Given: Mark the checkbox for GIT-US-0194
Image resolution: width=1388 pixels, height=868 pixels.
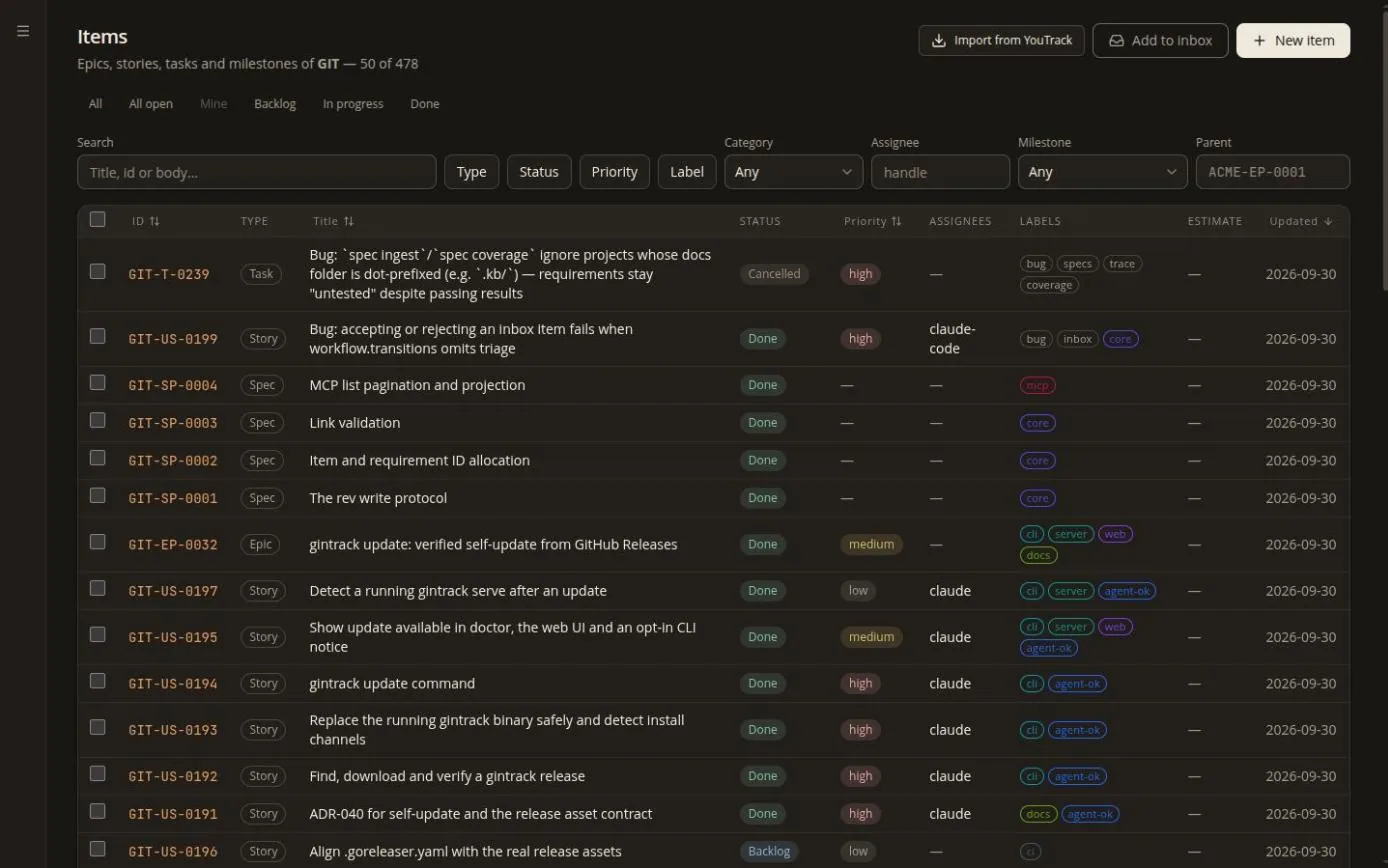Looking at the screenshot, I should coord(97,681).
